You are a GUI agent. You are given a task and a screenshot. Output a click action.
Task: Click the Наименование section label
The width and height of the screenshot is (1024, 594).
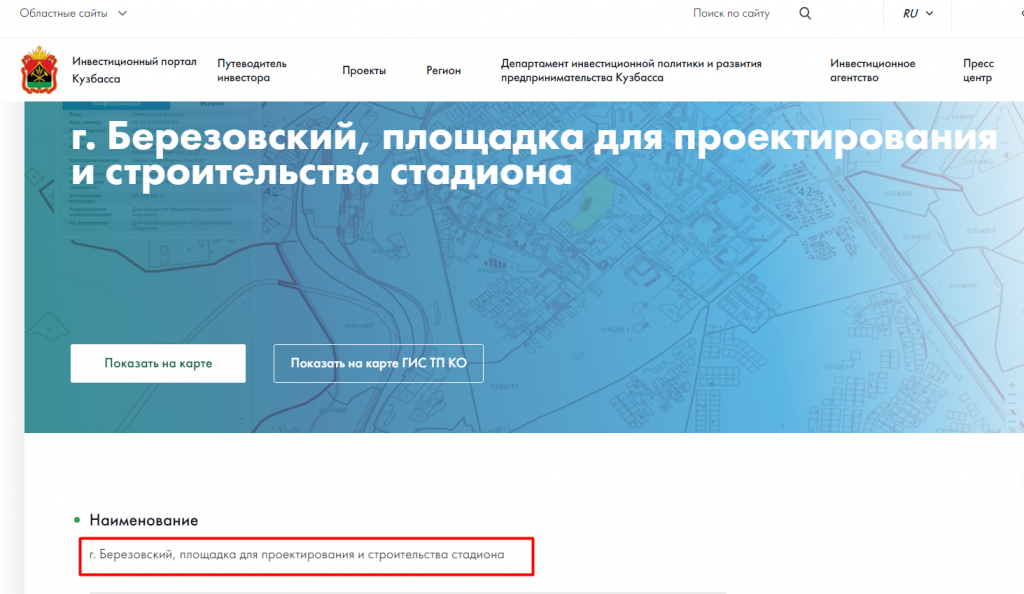144,520
